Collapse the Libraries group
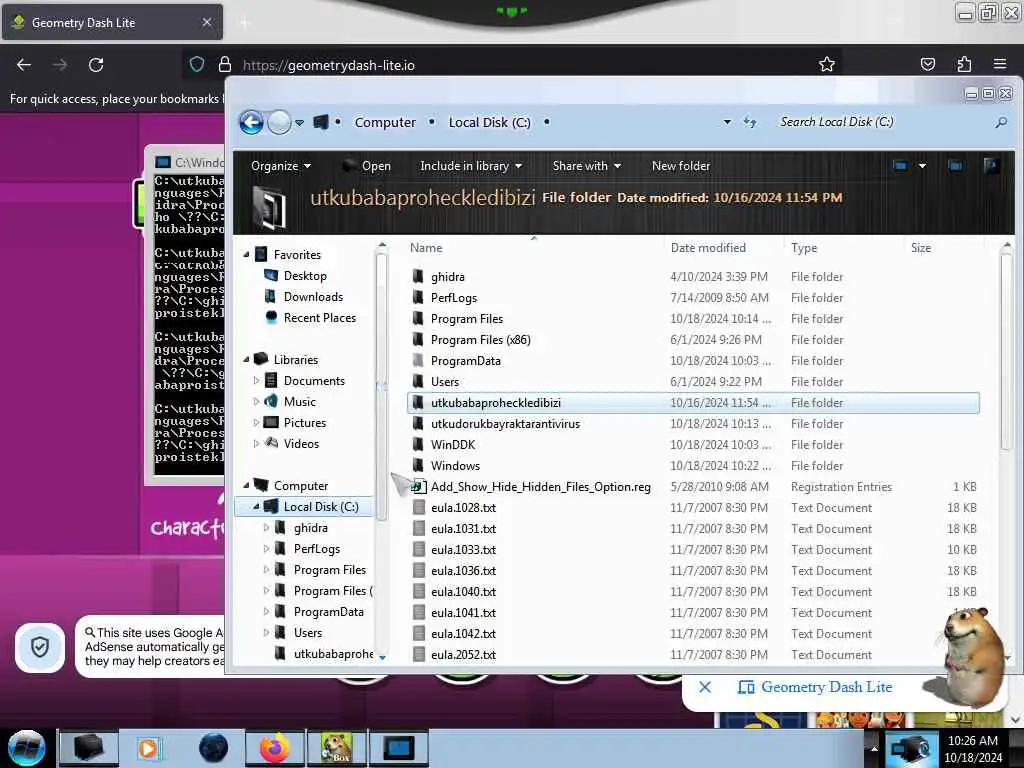Screen dimensions: 1024x768 pos(246,359)
